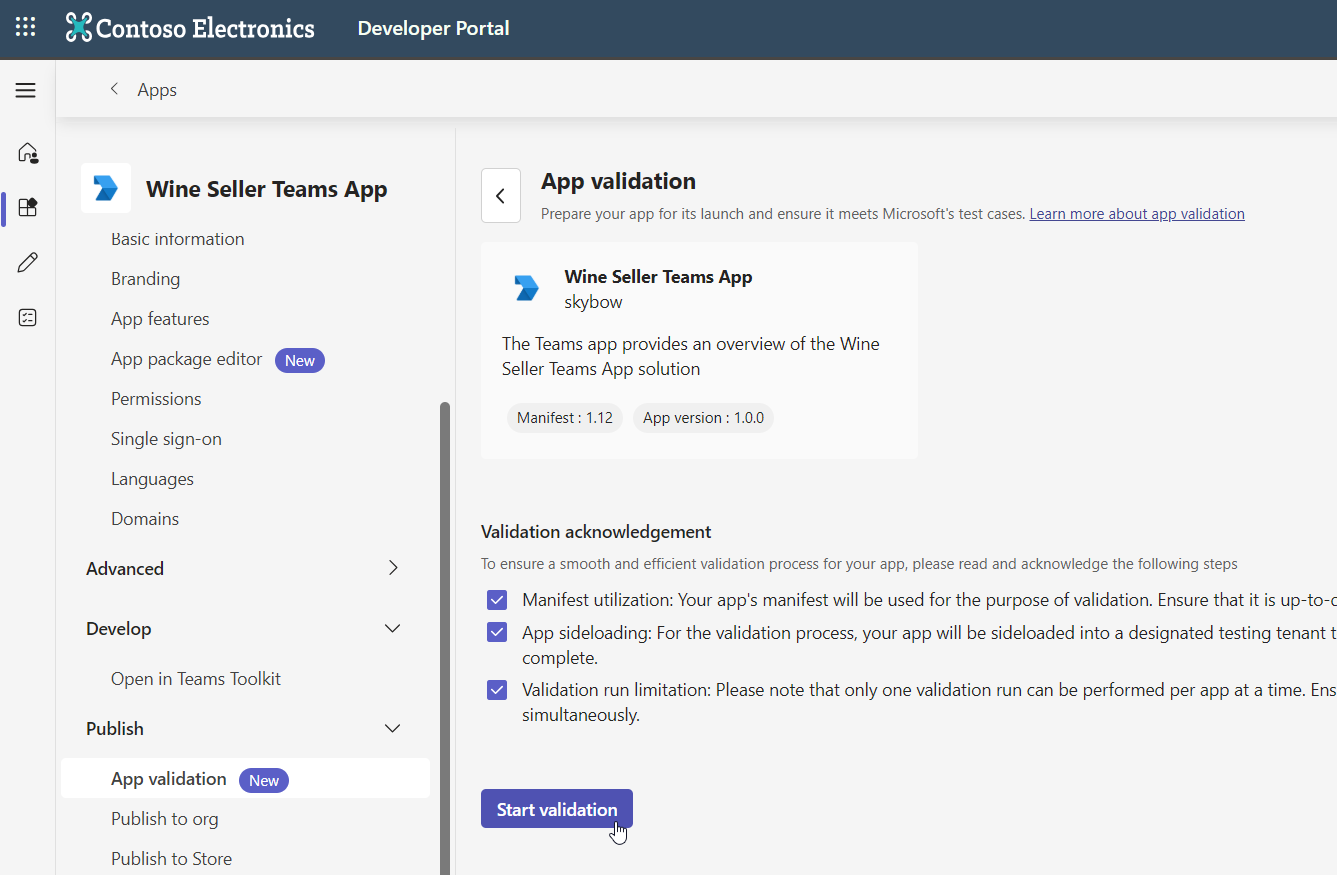Open Publish to Store page
Image resolution: width=1337 pixels, height=875 pixels.
pyautogui.click(x=172, y=859)
